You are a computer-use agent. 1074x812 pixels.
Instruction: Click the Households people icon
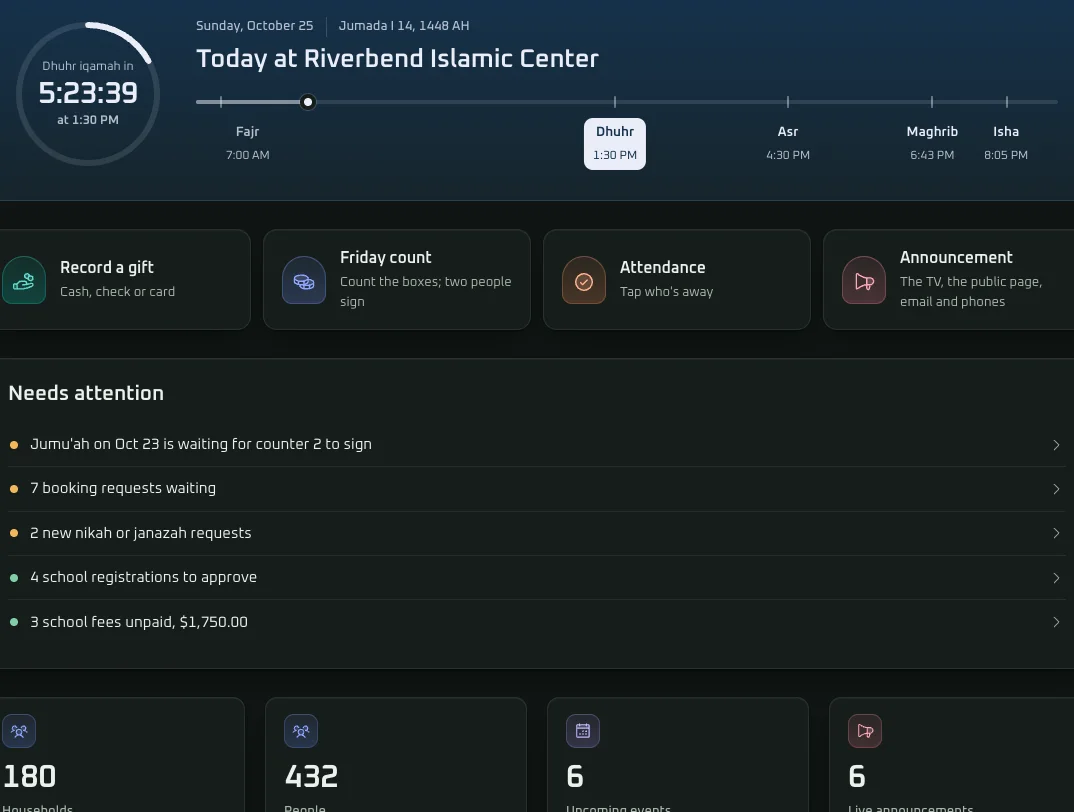pos(19,731)
